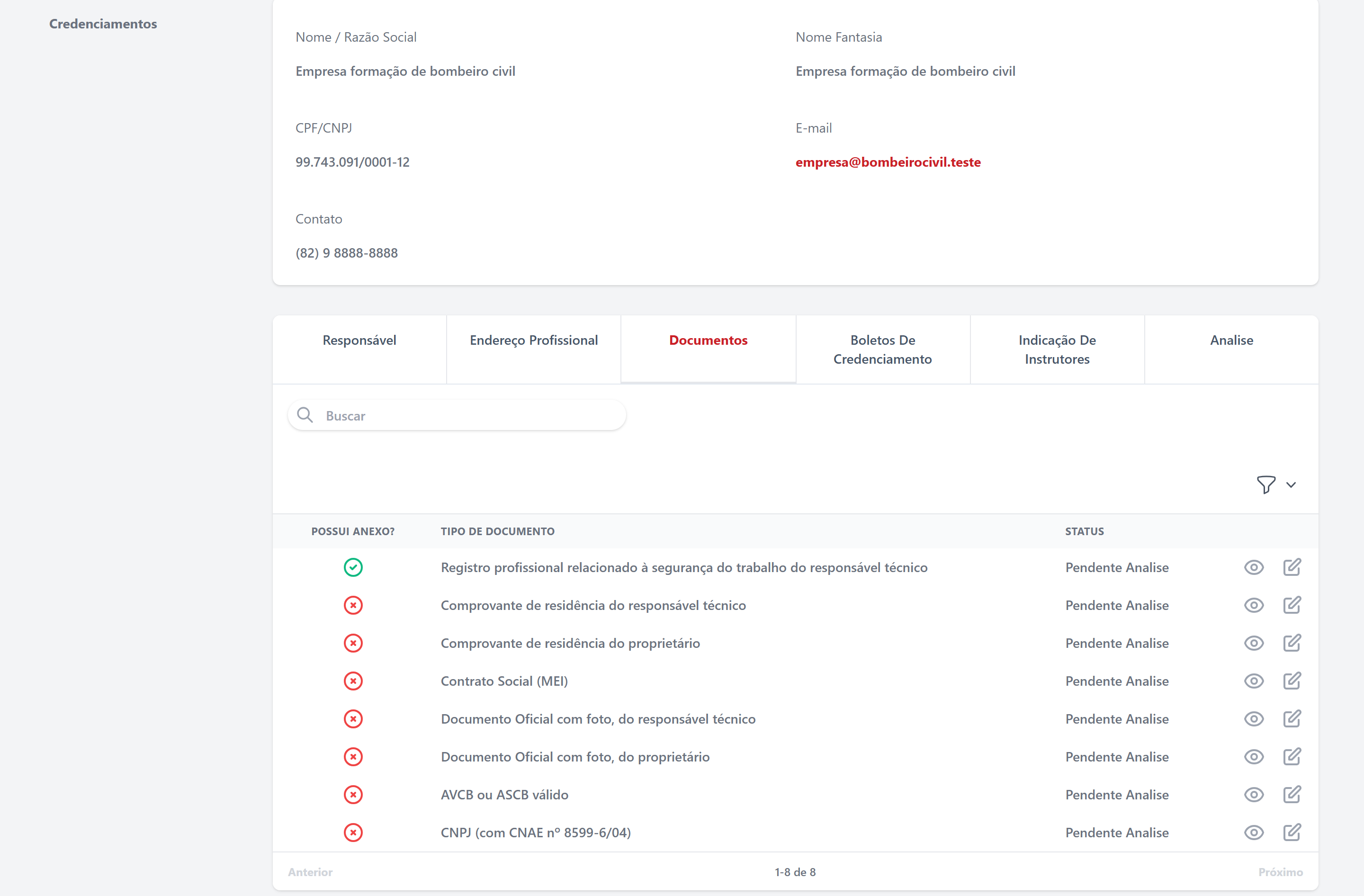1364x896 pixels.
Task: Edit the CNPJ (com CNAE nº 8599-6/04) entry
Action: pos(1292,833)
